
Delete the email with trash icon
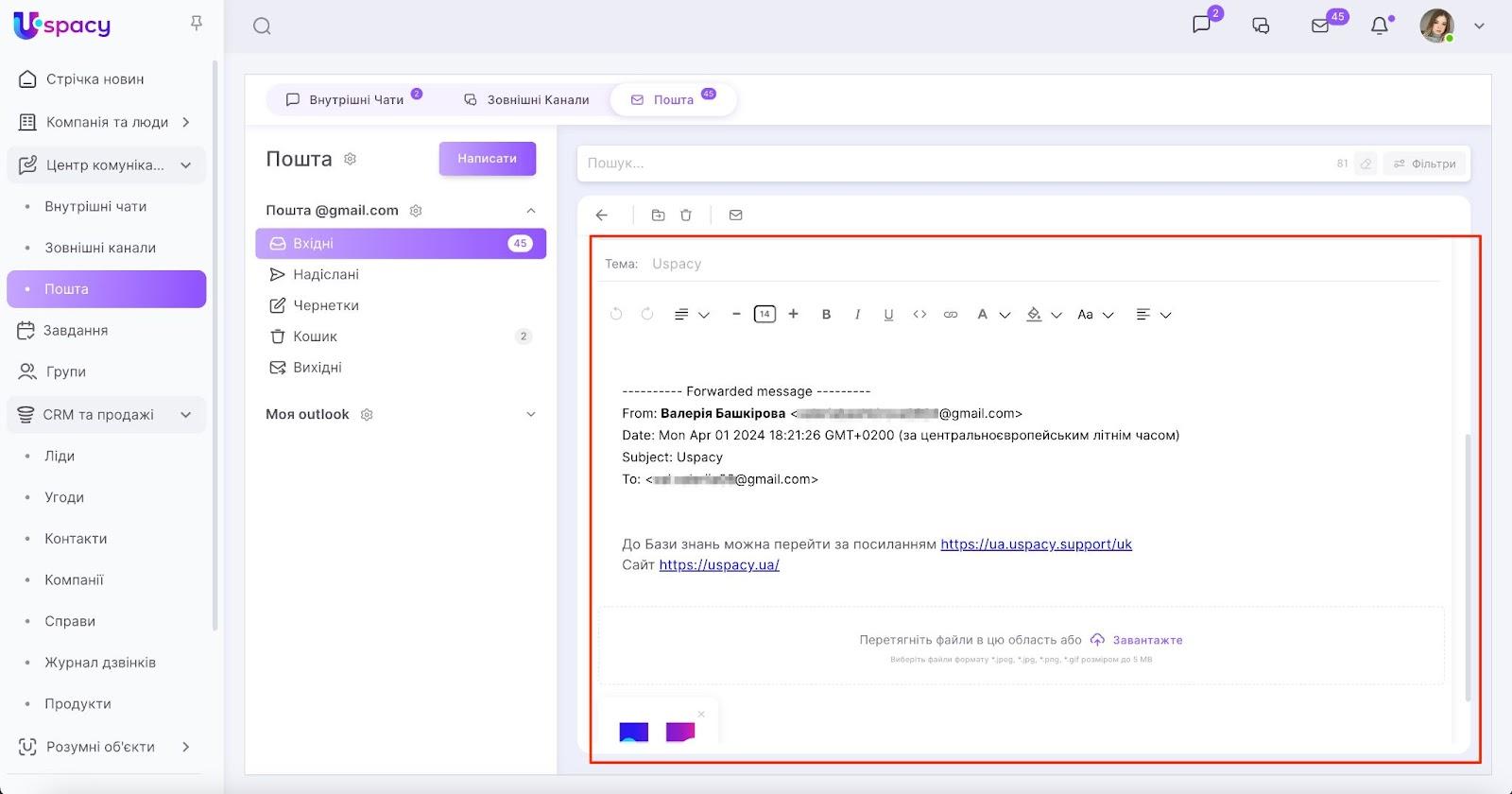pyautogui.click(x=686, y=216)
